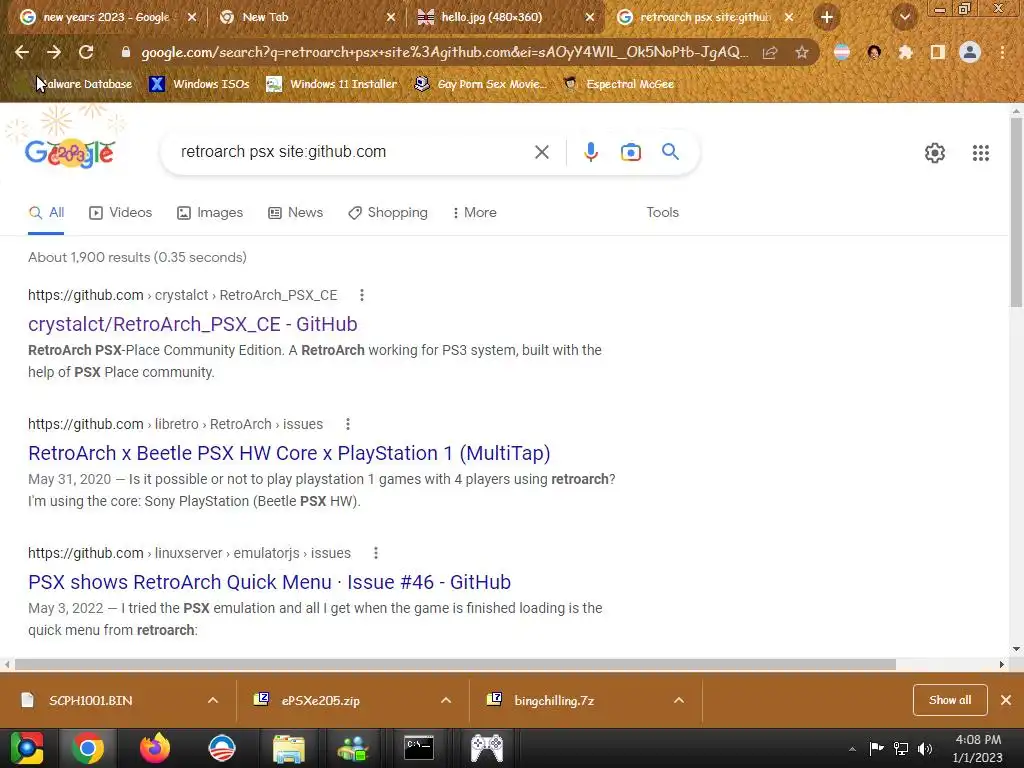
Task: Open the Chrome profile avatar menu
Action: pyautogui.click(x=970, y=52)
